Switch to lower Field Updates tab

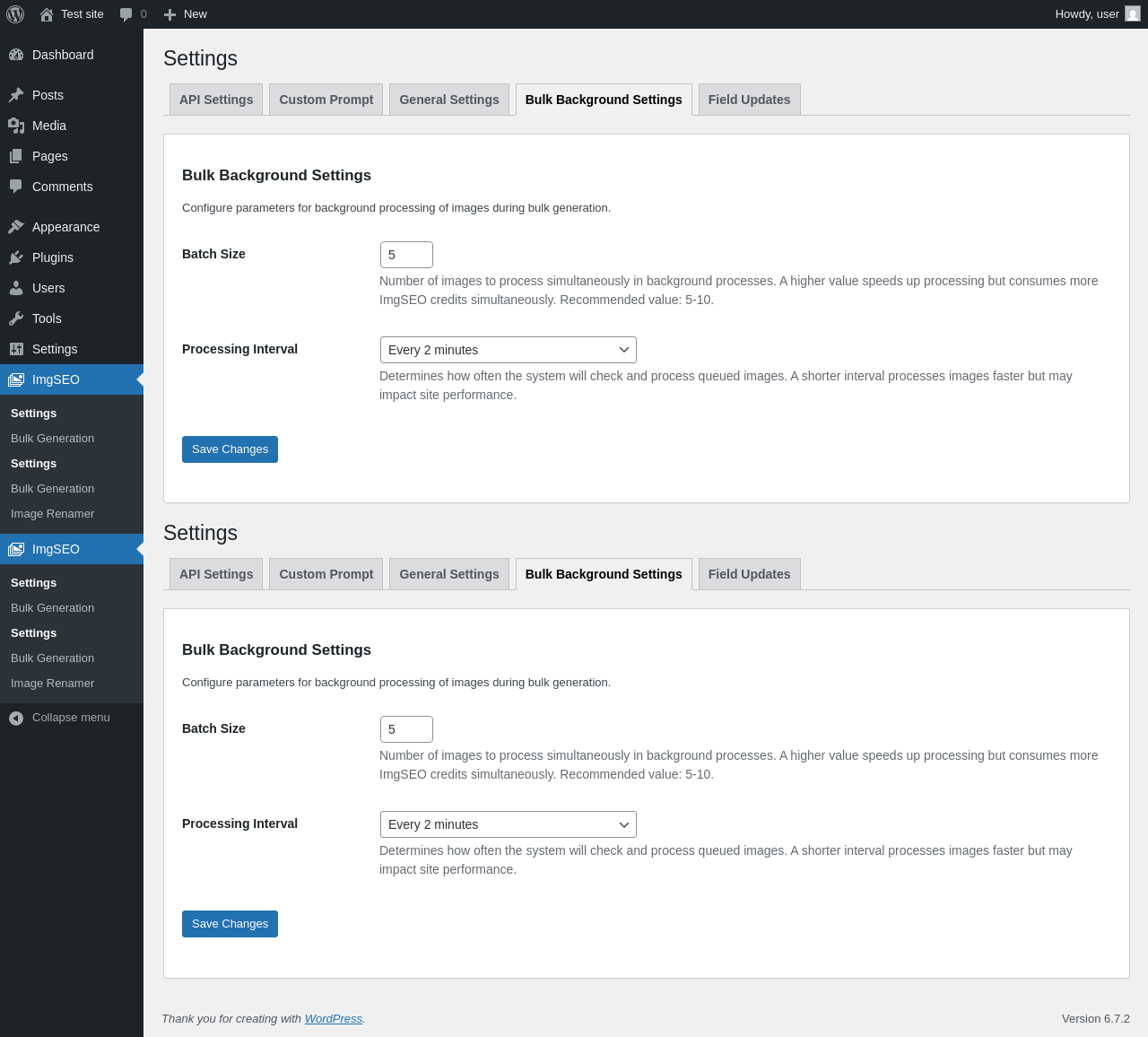tap(750, 574)
